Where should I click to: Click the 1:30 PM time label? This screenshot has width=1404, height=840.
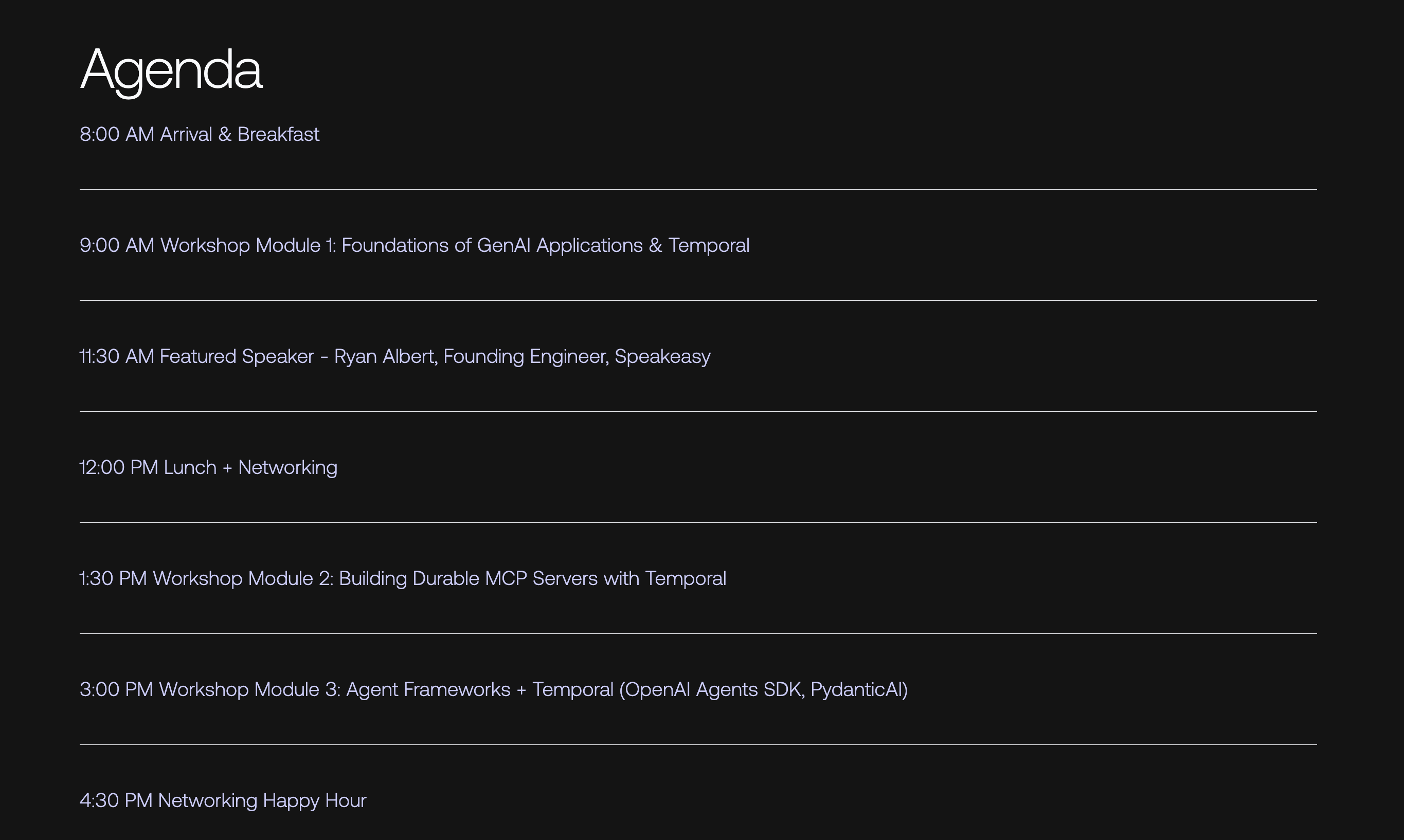click(x=113, y=578)
